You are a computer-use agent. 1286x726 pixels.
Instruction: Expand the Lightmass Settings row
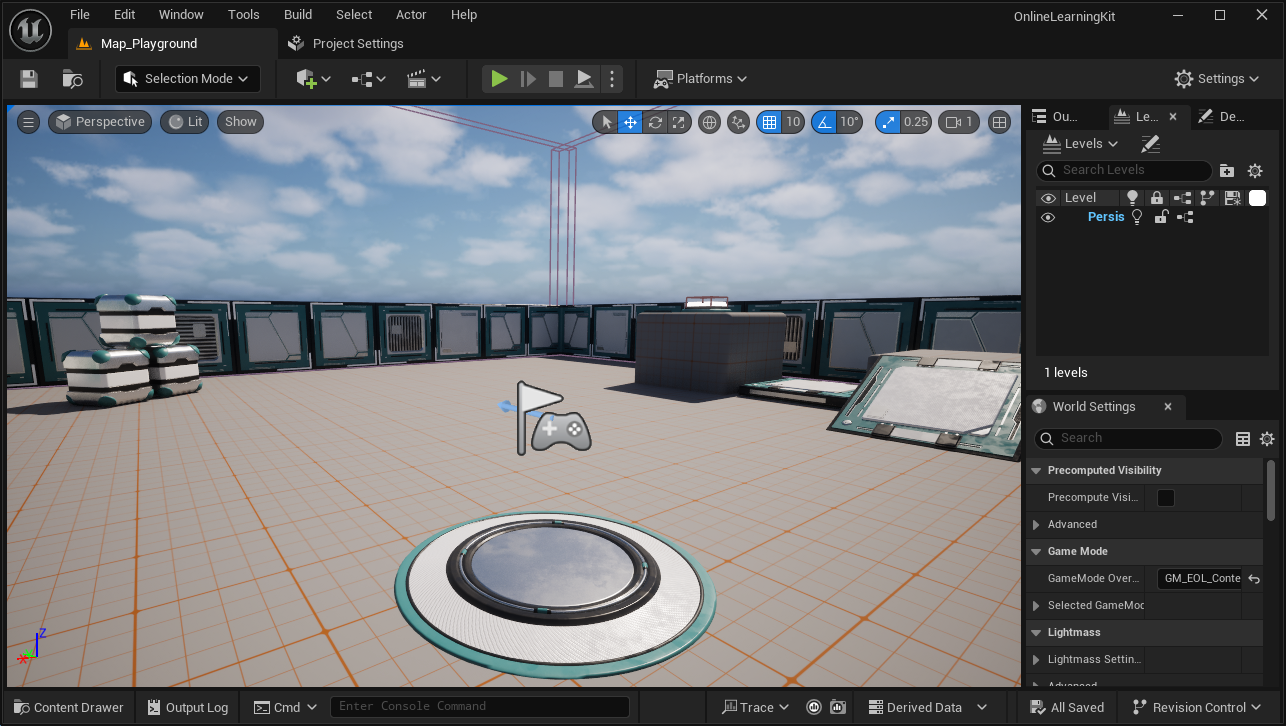[1036, 659]
